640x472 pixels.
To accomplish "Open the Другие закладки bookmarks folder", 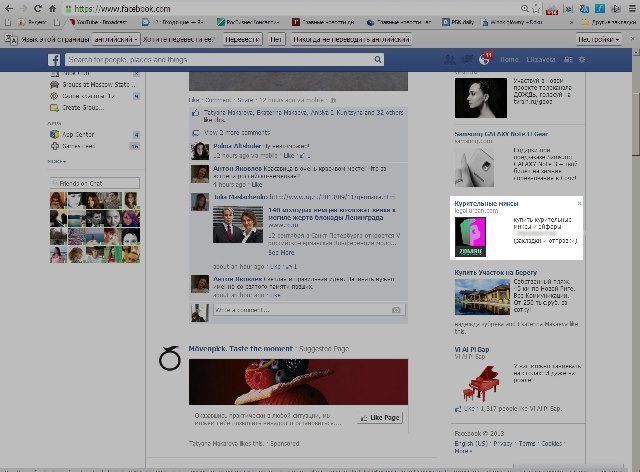I will click(609, 22).
